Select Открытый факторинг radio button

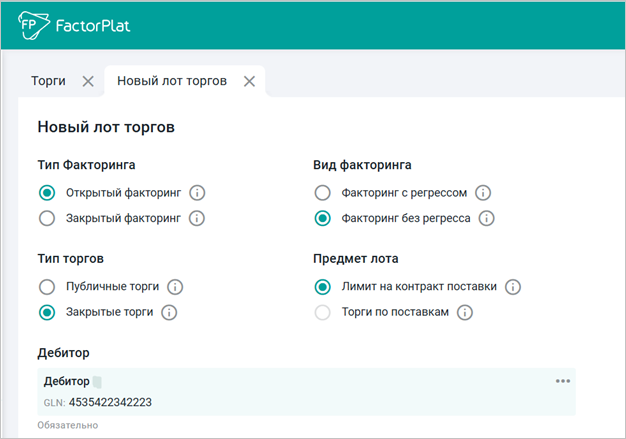[x=45, y=193]
